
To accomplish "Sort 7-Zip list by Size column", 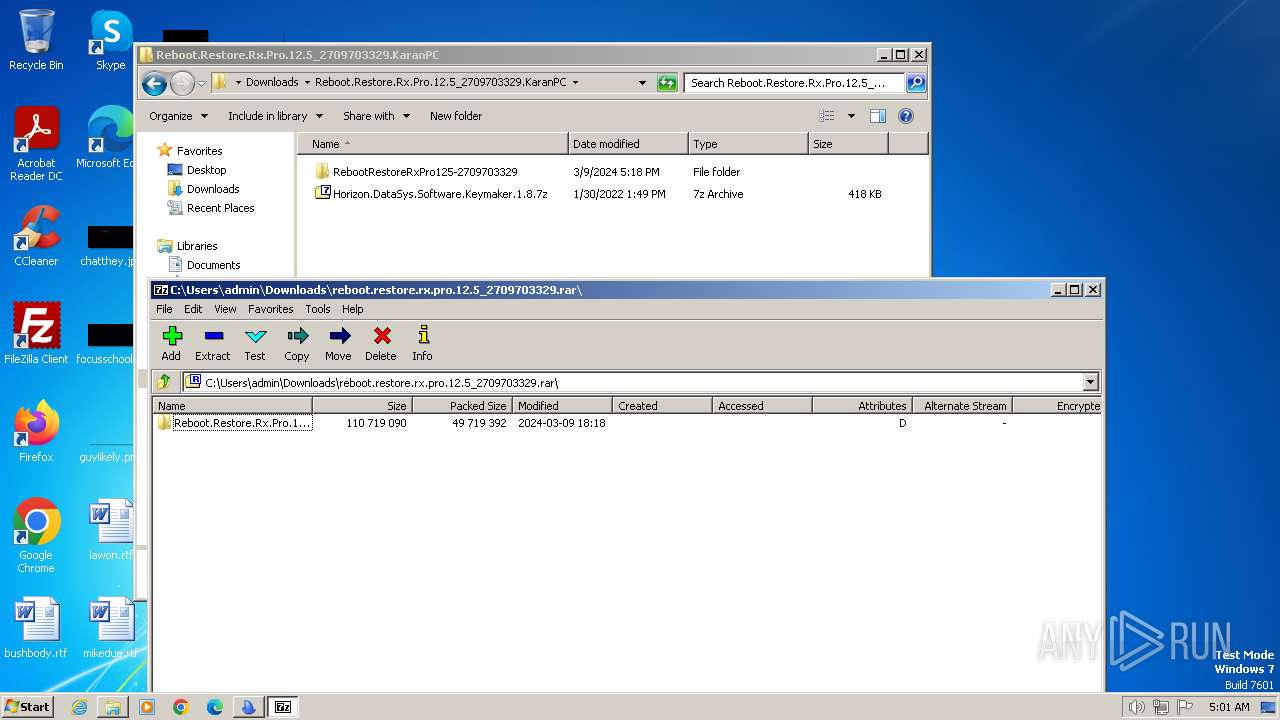I will point(363,406).
